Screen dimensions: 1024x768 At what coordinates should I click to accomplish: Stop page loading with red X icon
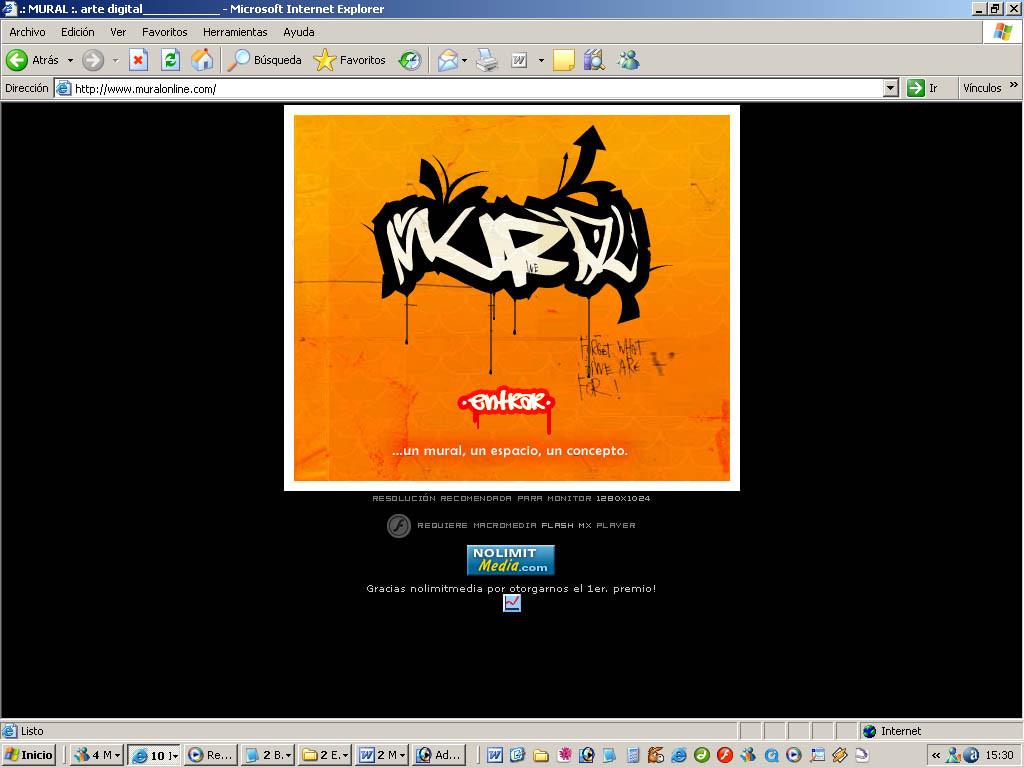click(138, 60)
